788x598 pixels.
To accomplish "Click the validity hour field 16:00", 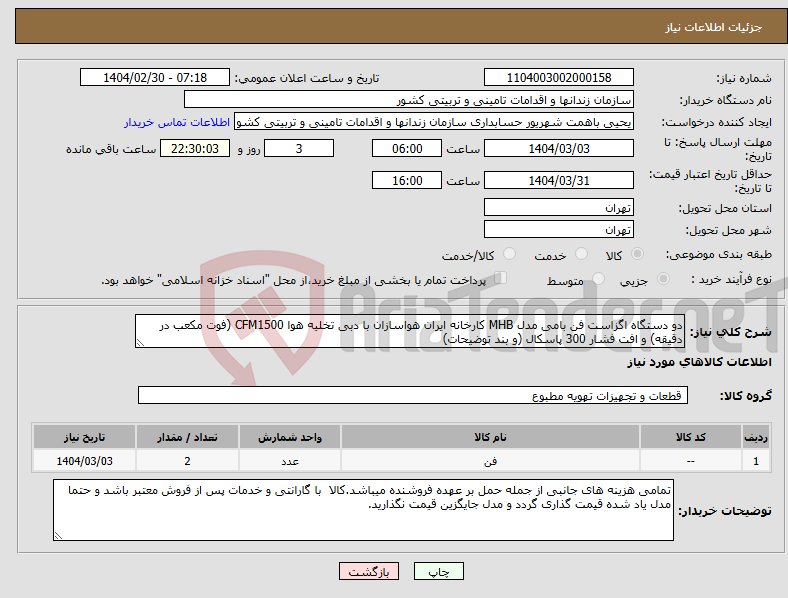I will tap(407, 180).
